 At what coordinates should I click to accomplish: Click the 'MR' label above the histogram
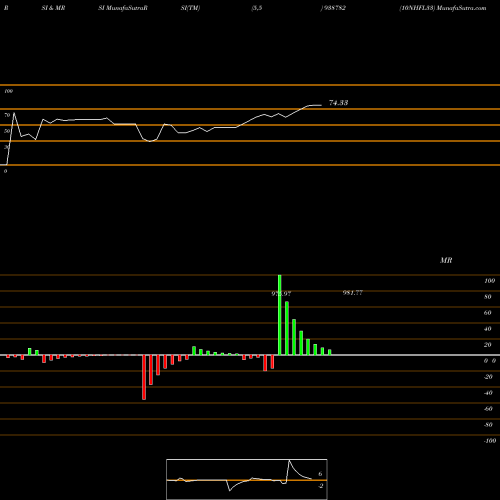point(446,260)
